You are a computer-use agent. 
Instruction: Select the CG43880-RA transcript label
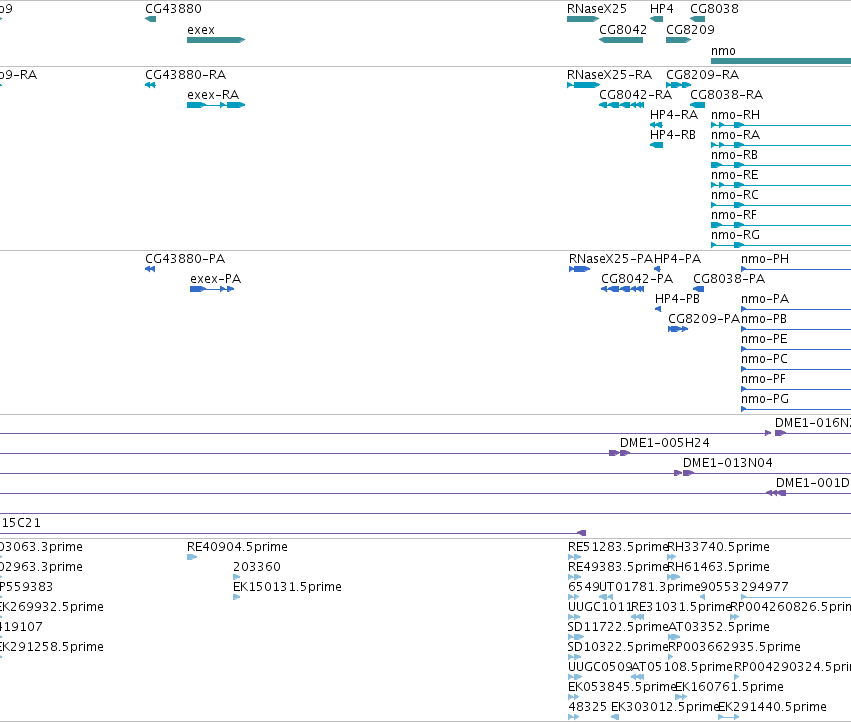coord(186,75)
